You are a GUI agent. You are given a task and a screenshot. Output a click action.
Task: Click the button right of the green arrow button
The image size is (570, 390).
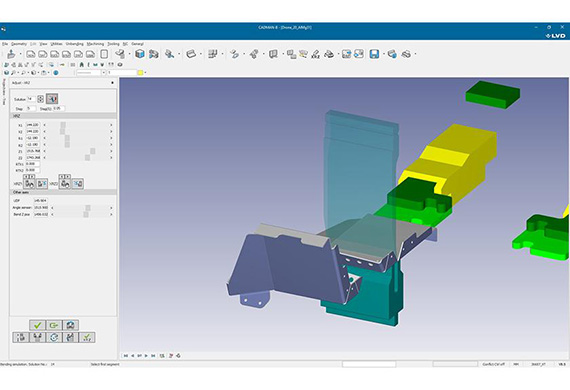coord(71,325)
